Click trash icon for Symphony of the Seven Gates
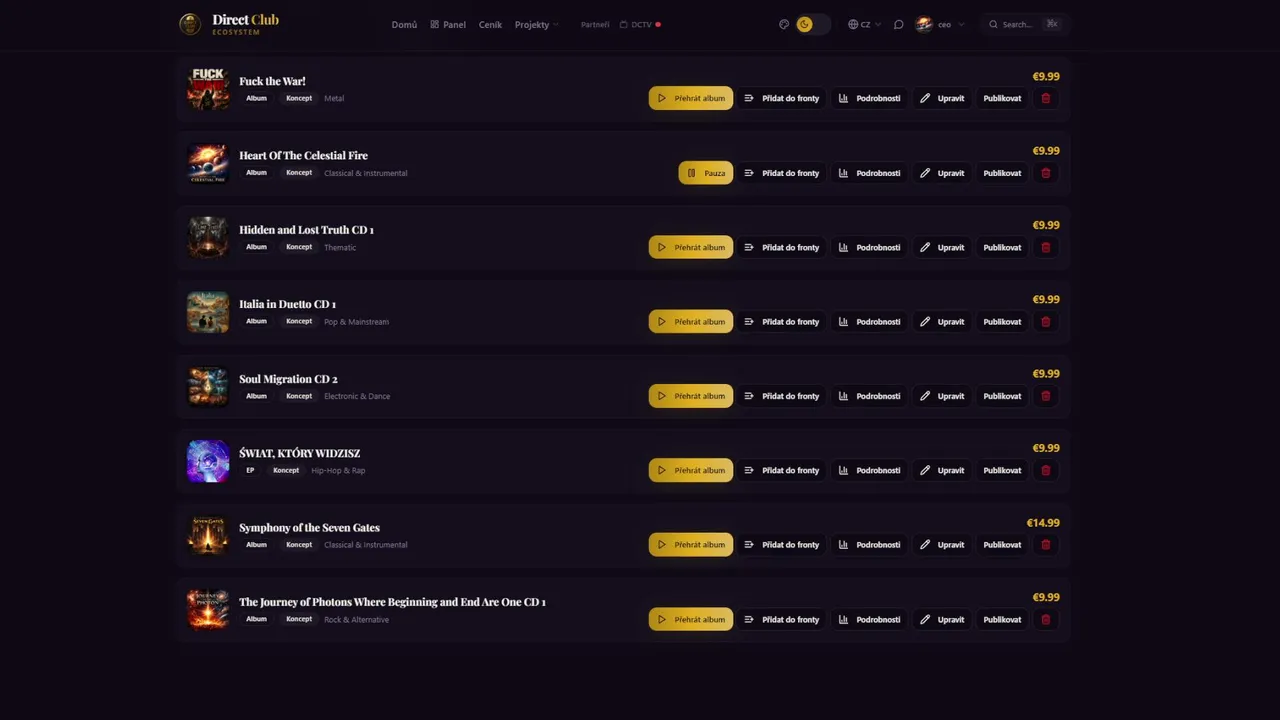The width and height of the screenshot is (1280, 720). pos(1046,545)
